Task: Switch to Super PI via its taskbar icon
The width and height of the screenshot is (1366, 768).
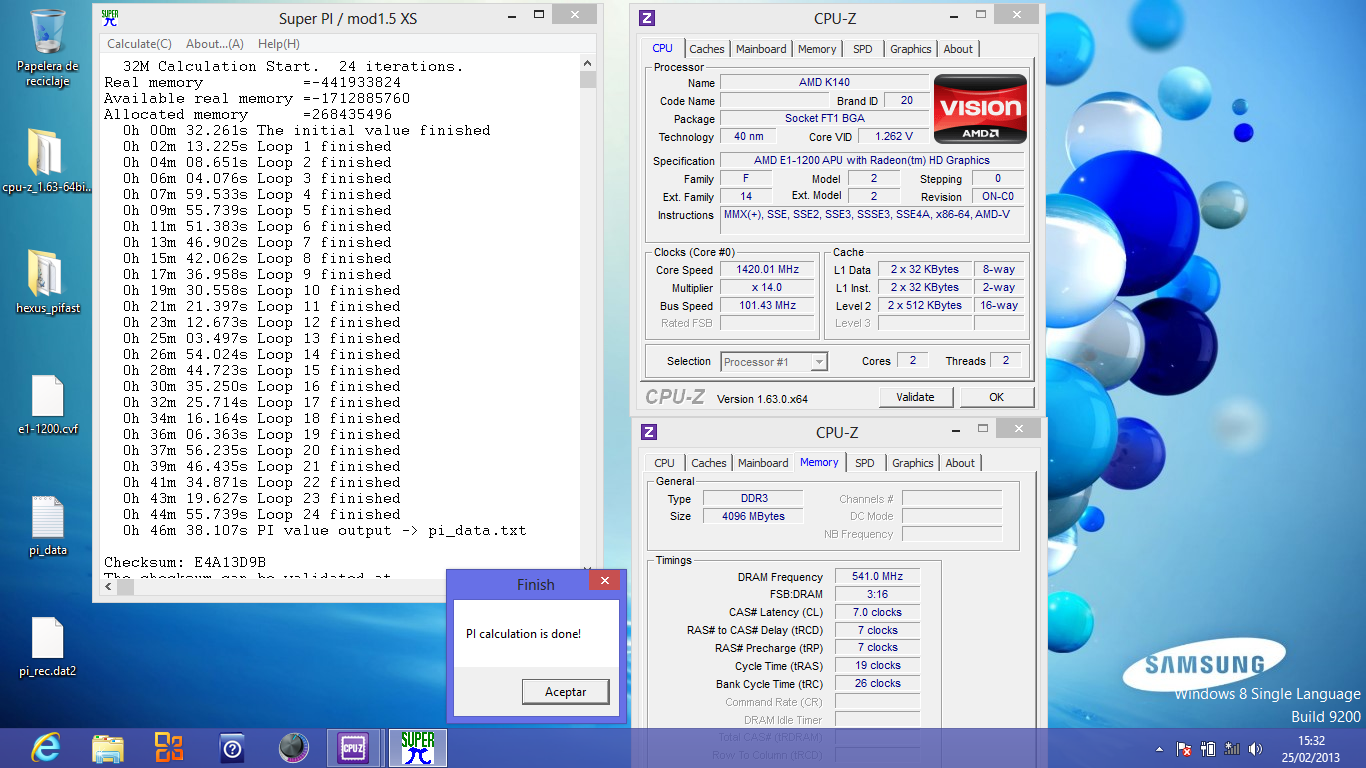Action: 417,748
